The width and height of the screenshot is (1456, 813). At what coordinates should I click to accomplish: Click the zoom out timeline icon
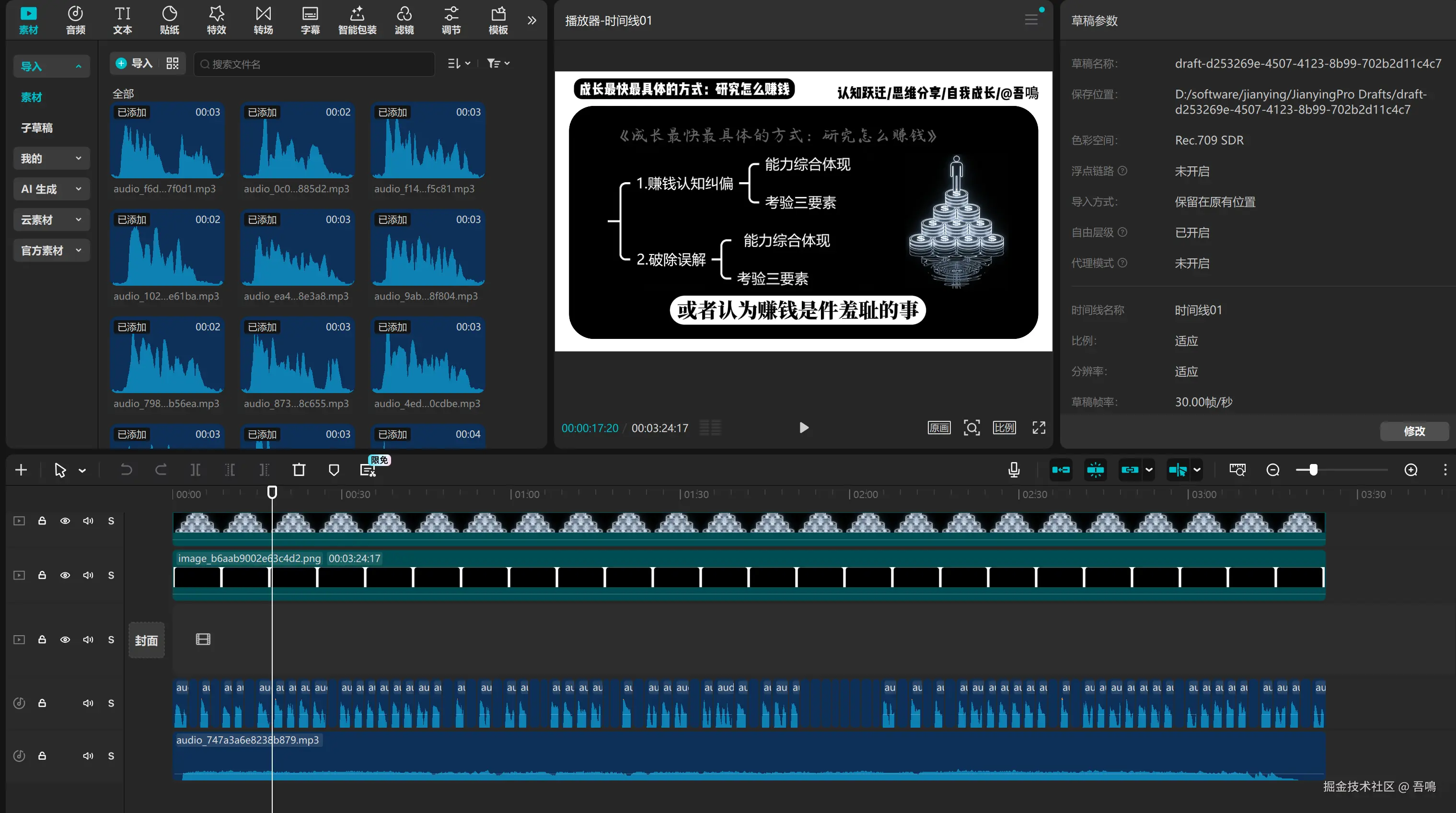1272,470
